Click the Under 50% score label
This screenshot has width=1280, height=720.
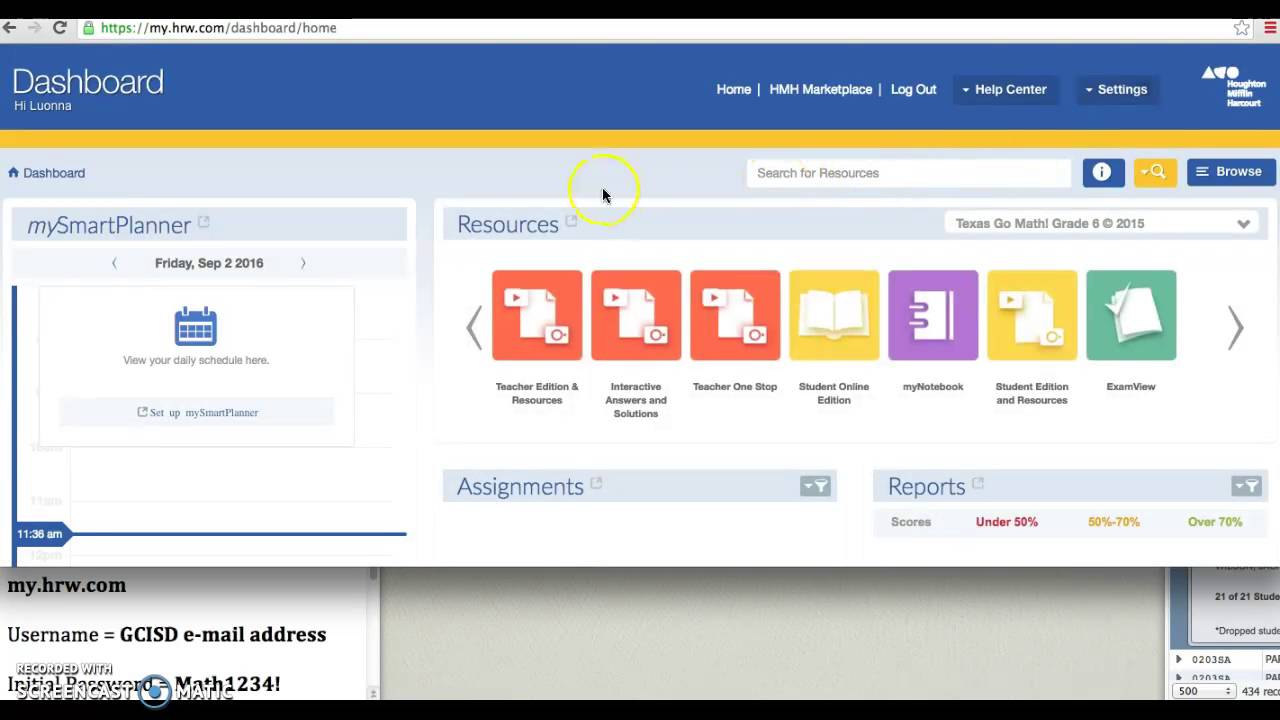click(x=1007, y=522)
